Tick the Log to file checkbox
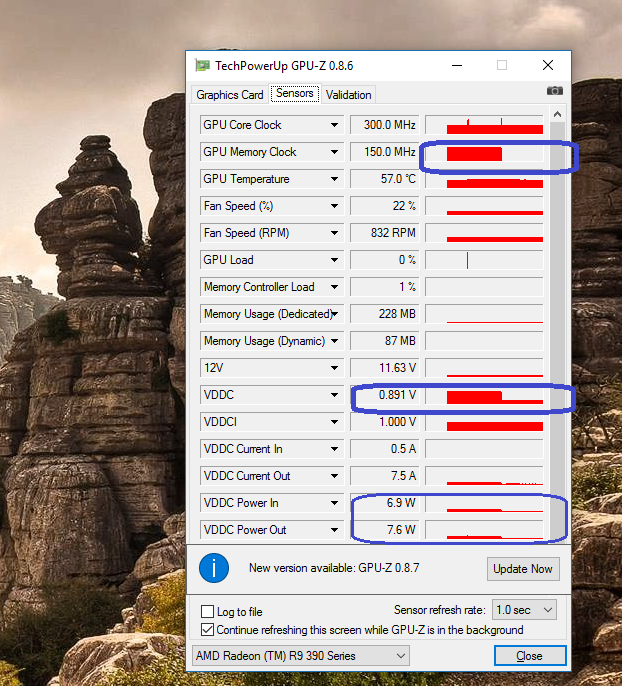The width and height of the screenshot is (622, 686). (x=207, y=611)
